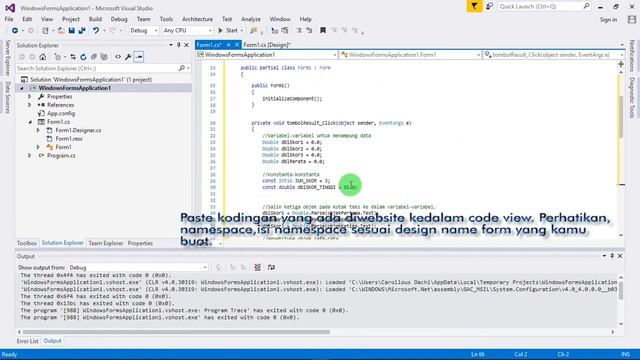The image size is (640, 360).
Task: Expand the Program.cs node
Action: (30, 156)
